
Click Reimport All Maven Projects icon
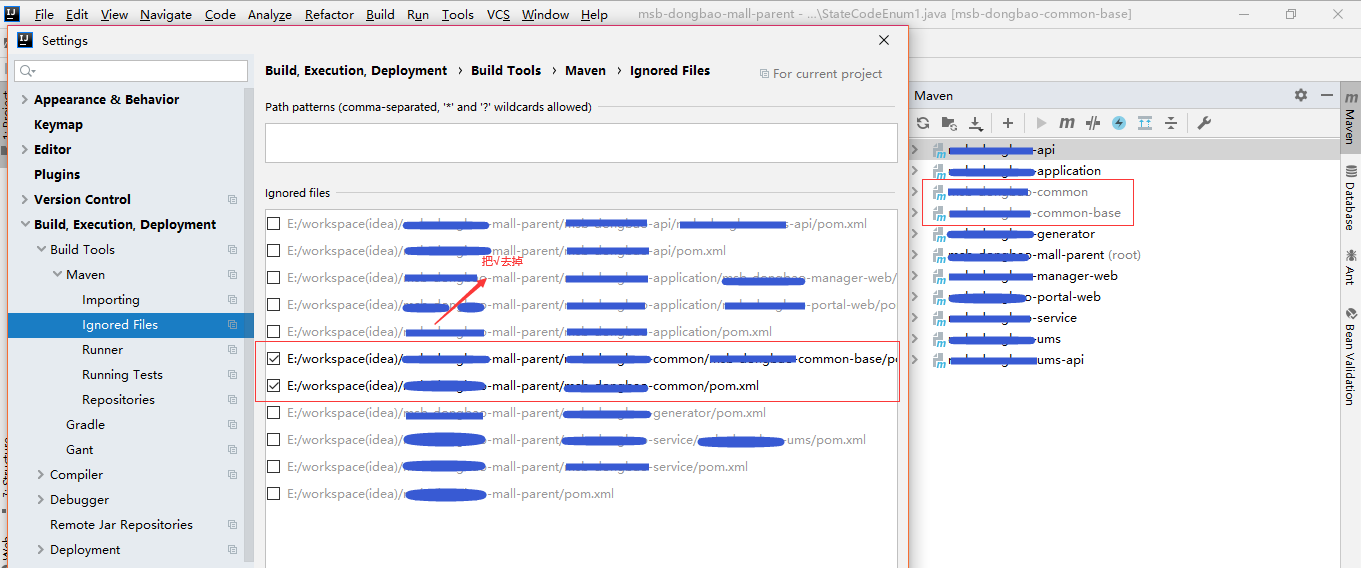pos(923,123)
